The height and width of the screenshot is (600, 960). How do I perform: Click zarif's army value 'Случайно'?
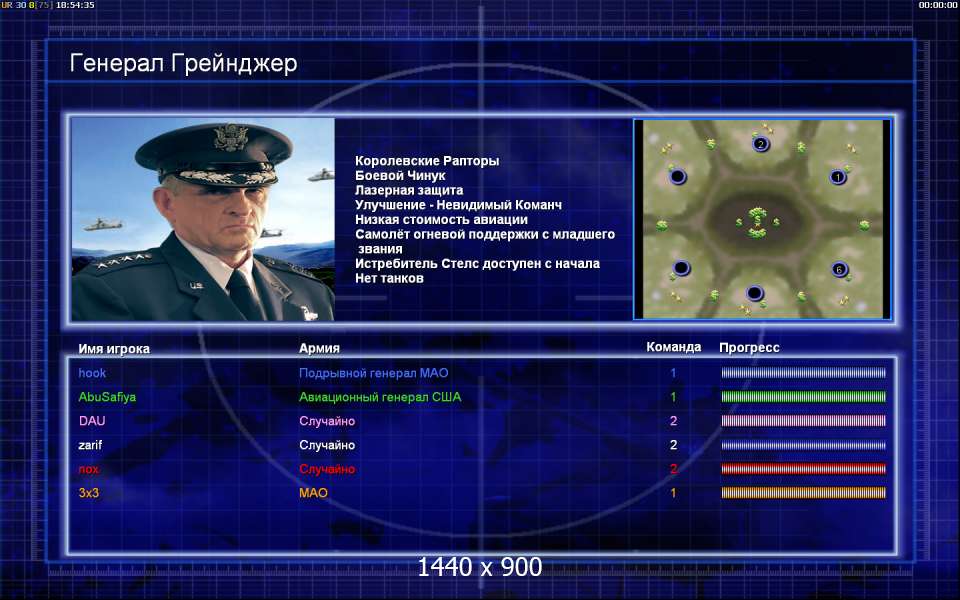pyautogui.click(x=327, y=445)
